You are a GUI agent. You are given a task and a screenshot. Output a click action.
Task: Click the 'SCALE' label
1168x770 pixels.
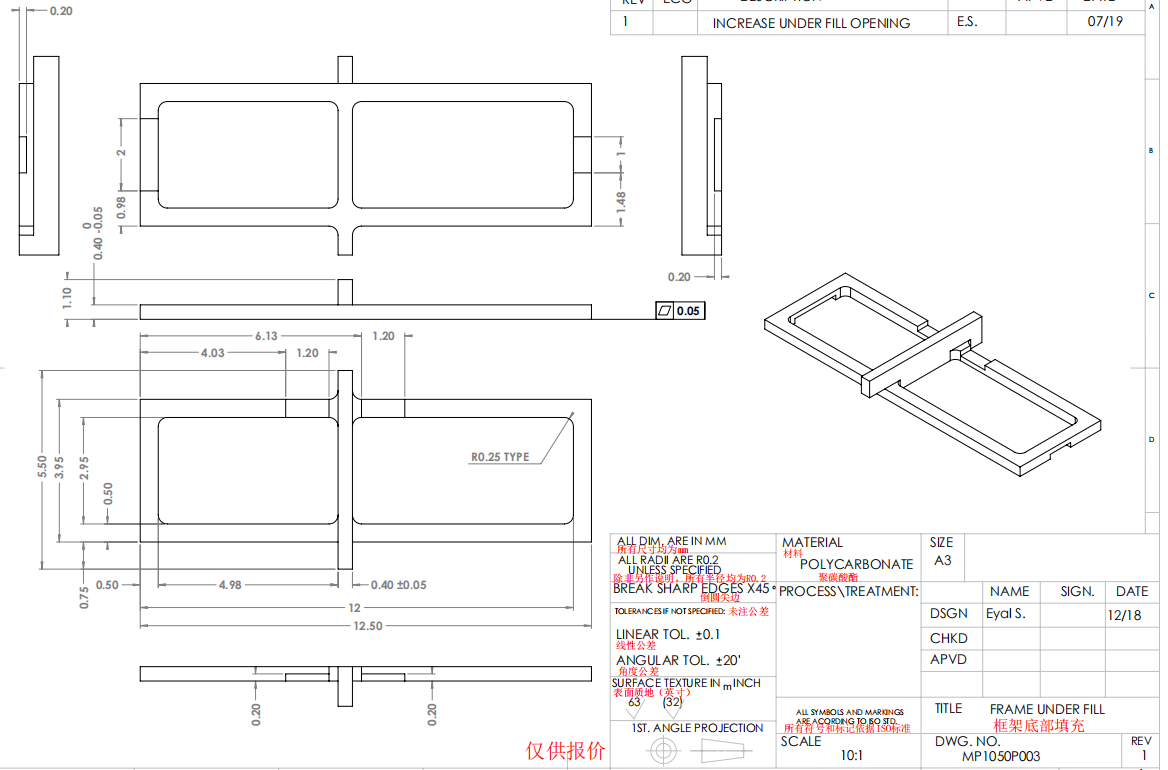[x=801, y=741]
